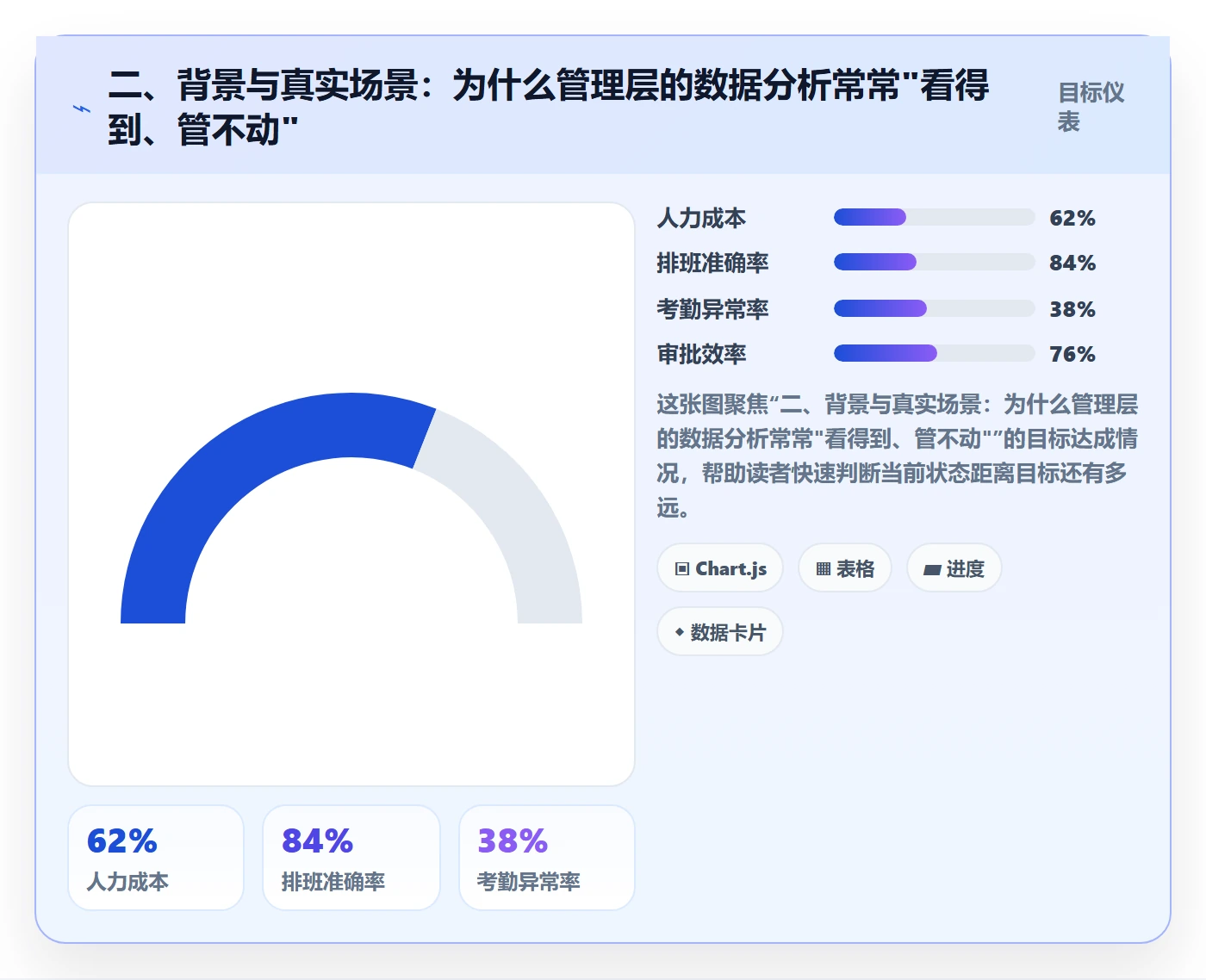Click the 76% value beside 审批效率 bar

(1072, 354)
